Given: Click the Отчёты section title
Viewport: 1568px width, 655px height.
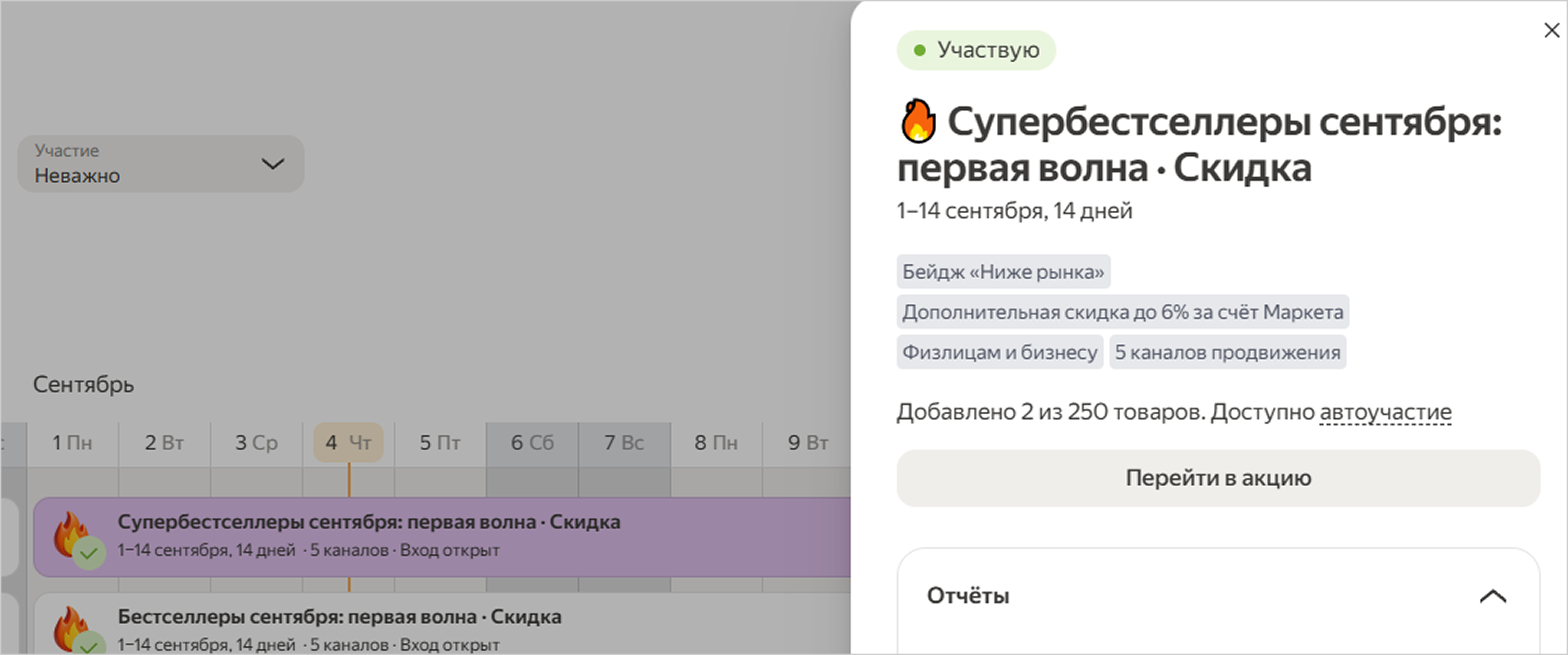Looking at the screenshot, I should coord(967,596).
